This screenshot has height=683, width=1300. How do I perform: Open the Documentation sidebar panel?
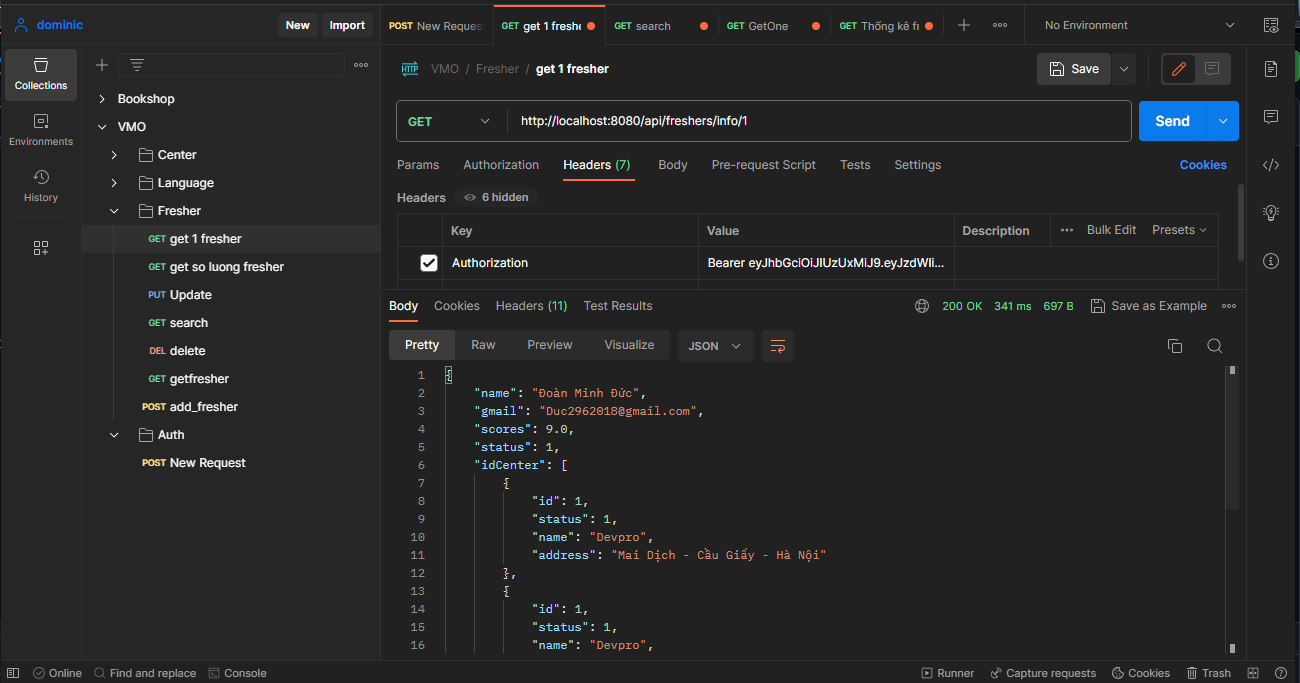point(1270,68)
